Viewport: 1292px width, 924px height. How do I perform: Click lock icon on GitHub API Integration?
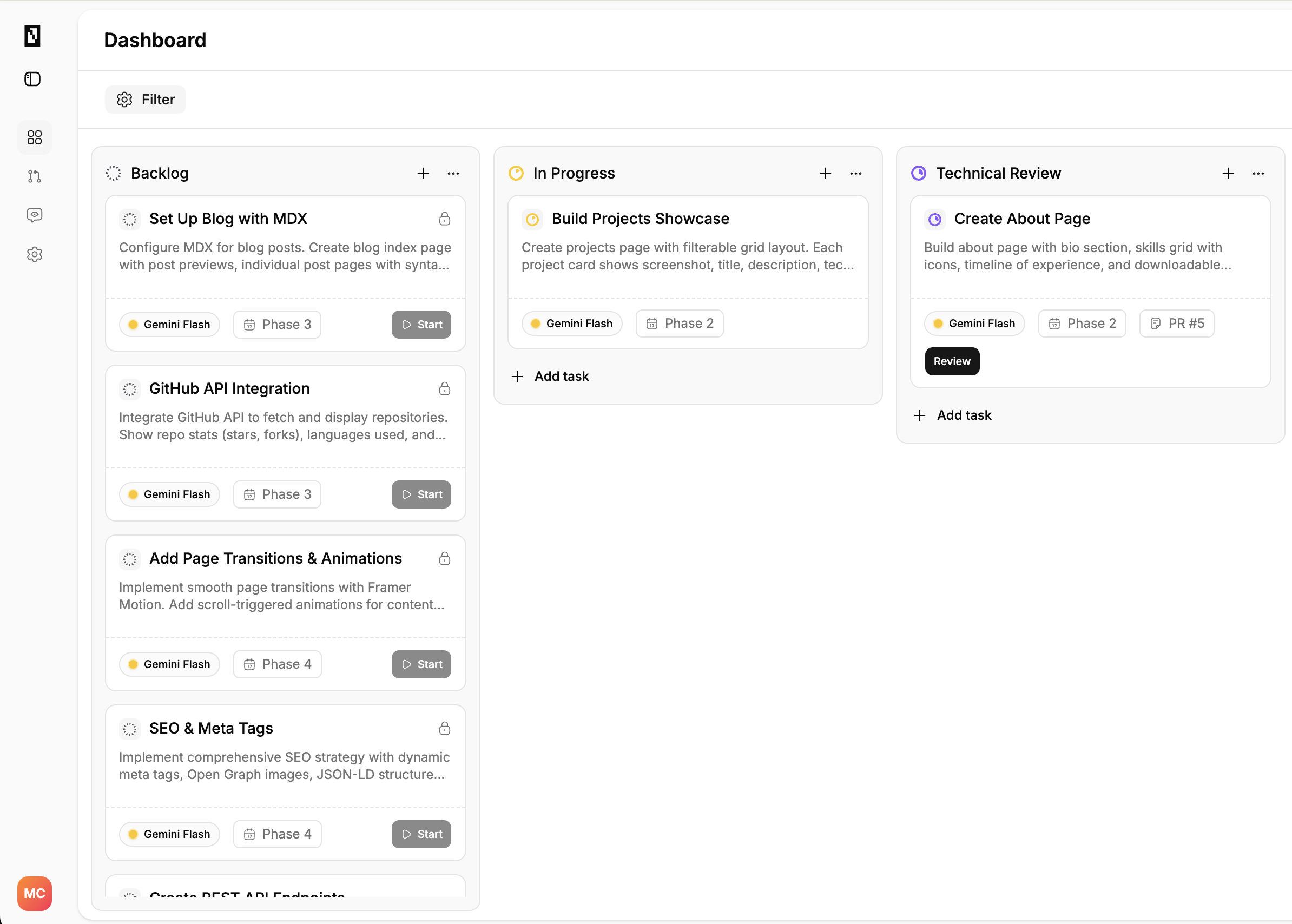click(x=444, y=388)
